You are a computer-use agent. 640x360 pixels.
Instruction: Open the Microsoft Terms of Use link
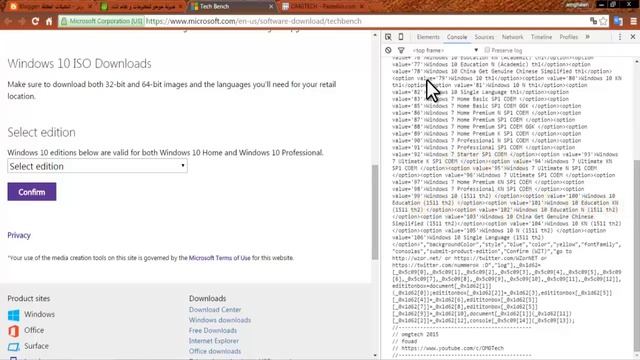point(220,258)
